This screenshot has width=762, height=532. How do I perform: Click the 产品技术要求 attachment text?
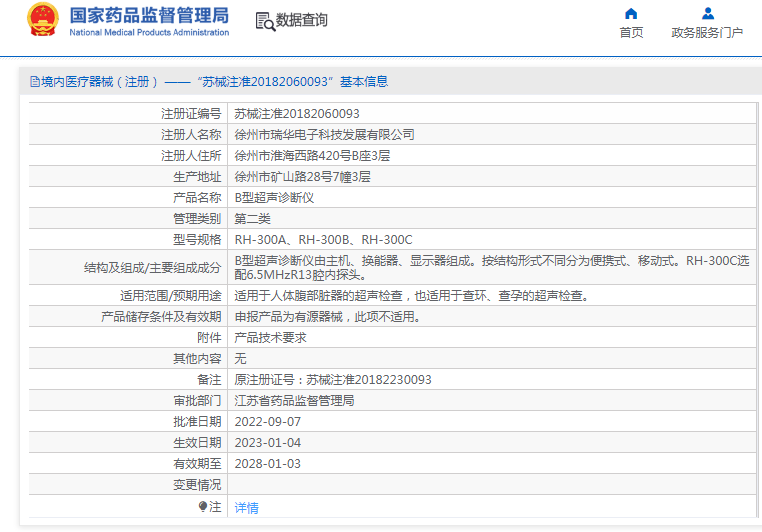coord(270,338)
